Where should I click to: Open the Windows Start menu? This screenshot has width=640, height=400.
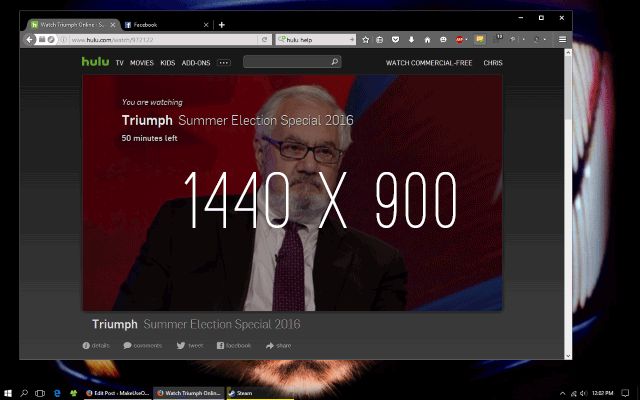pyautogui.click(x=8, y=393)
